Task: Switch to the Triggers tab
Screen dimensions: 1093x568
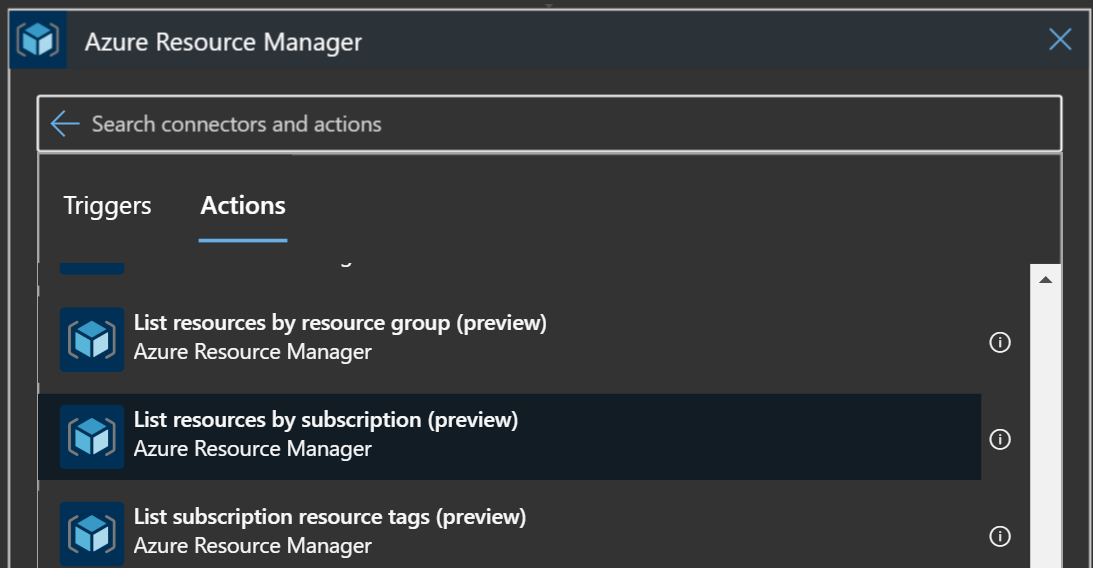Action: (107, 206)
